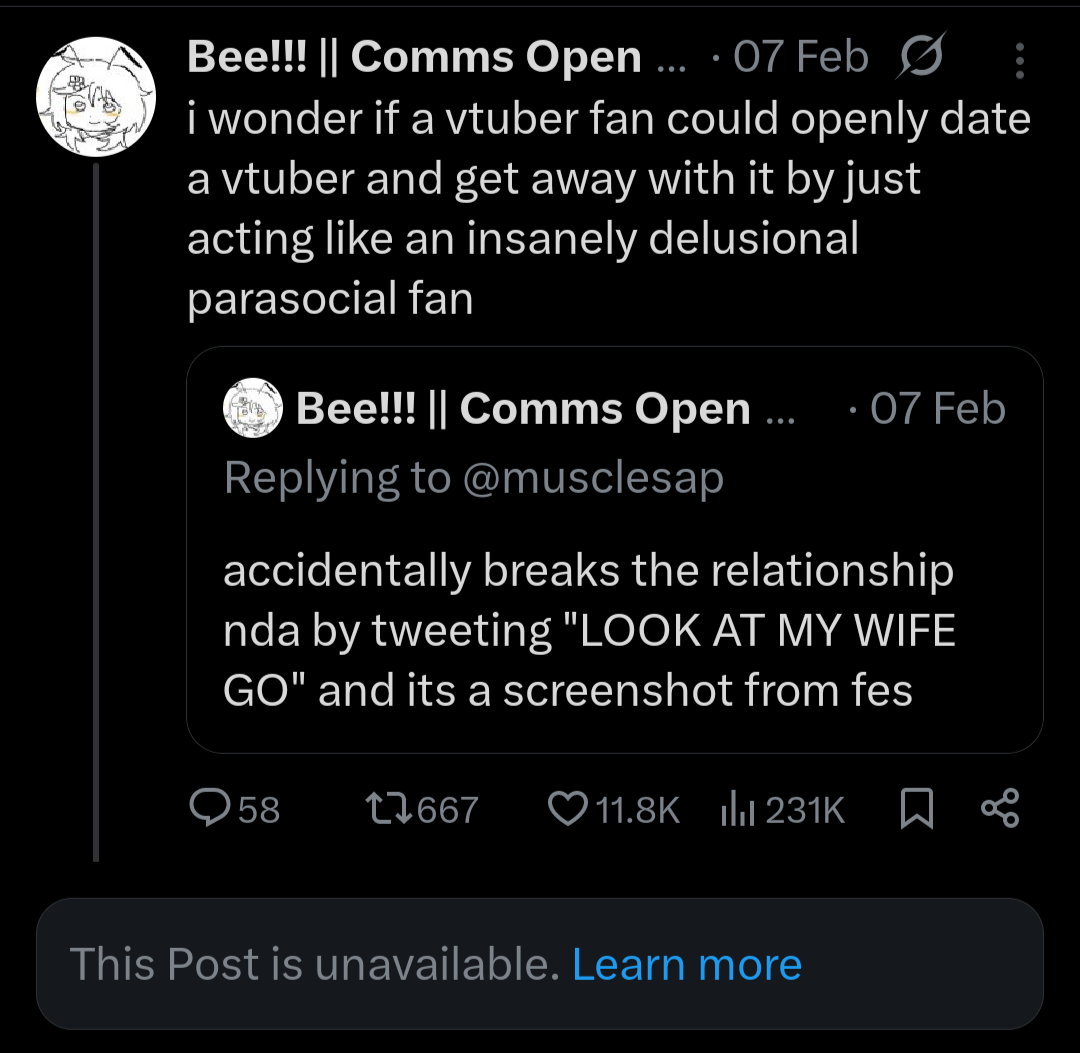Open quoted tweet's small avatar
1080x1053 pixels.
point(253,408)
